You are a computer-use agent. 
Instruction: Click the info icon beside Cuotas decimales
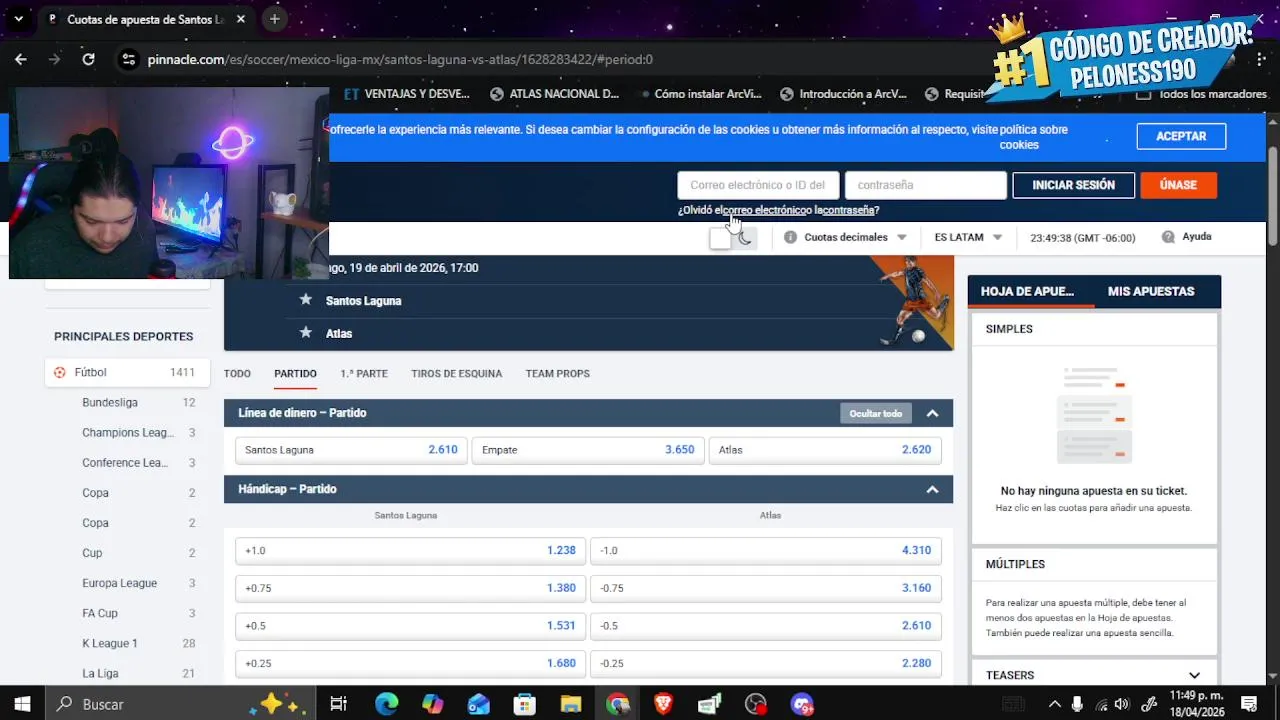click(791, 237)
